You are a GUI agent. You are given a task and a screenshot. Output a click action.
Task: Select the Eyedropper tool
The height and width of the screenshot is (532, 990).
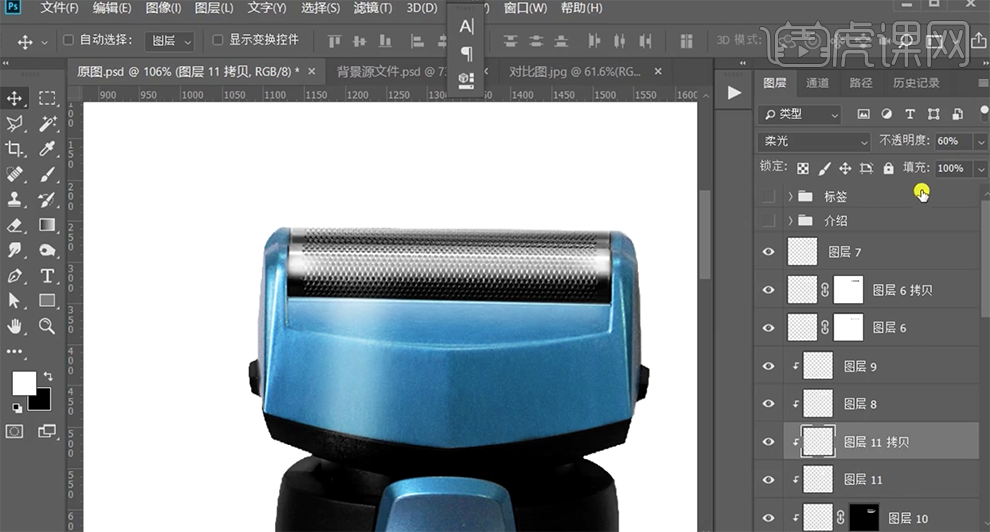47,149
